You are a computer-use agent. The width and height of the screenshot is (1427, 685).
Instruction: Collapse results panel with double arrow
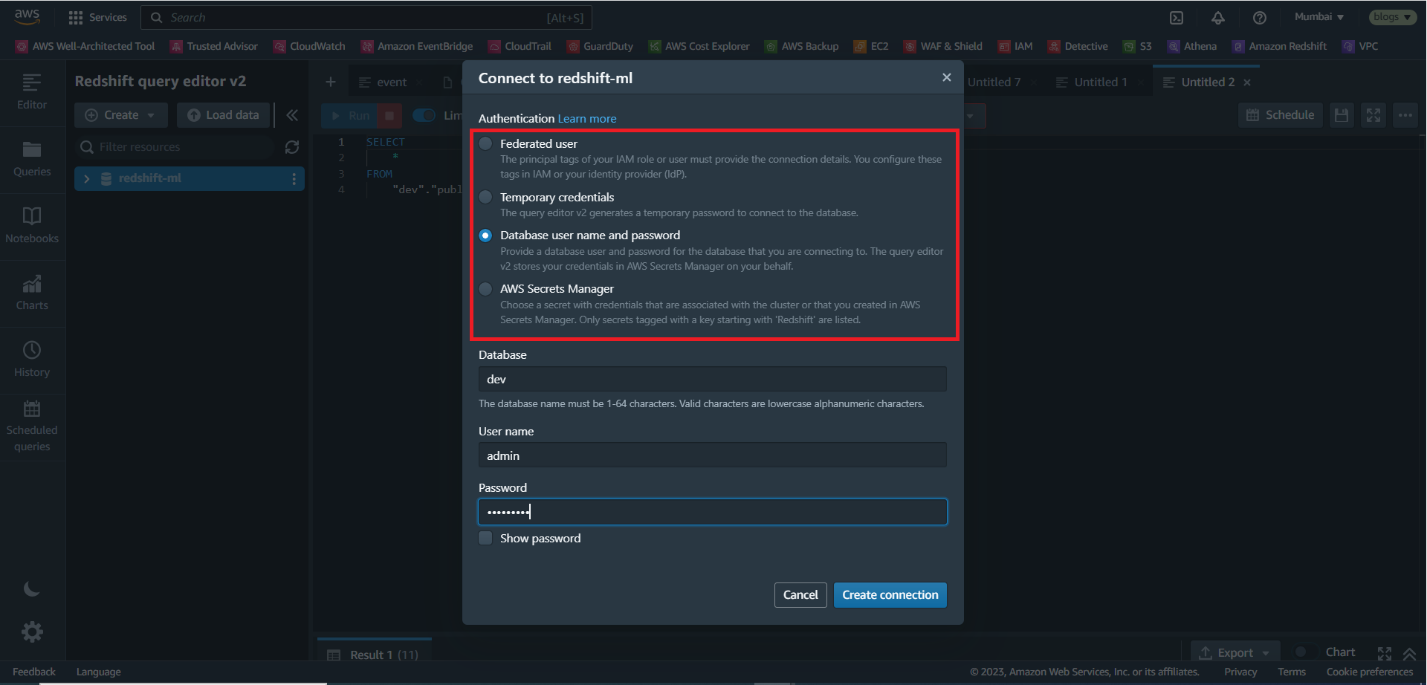(x=1409, y=653)
